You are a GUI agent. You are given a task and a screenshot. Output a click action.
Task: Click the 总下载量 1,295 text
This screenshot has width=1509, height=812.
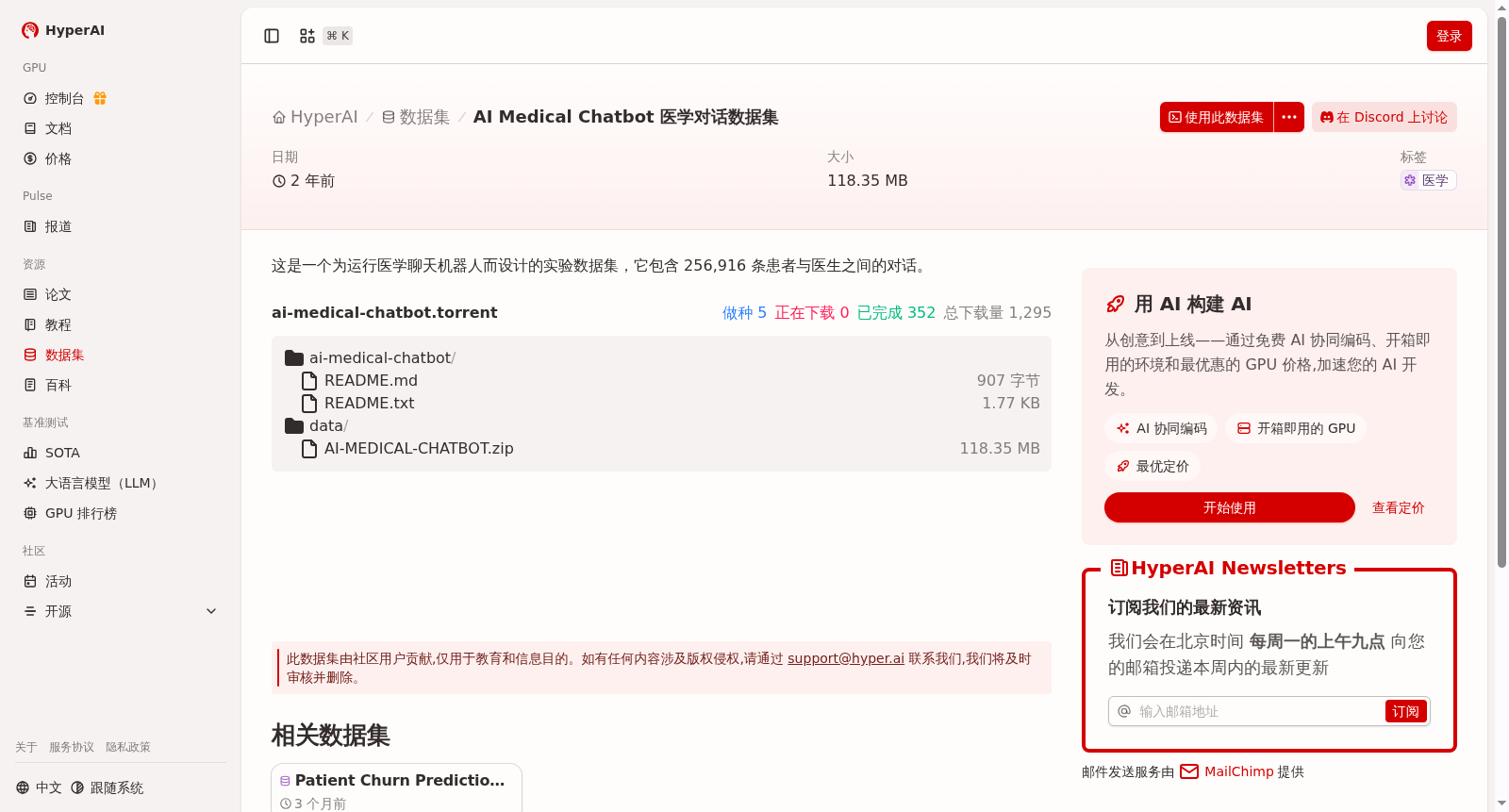click(x=998, y=313)
